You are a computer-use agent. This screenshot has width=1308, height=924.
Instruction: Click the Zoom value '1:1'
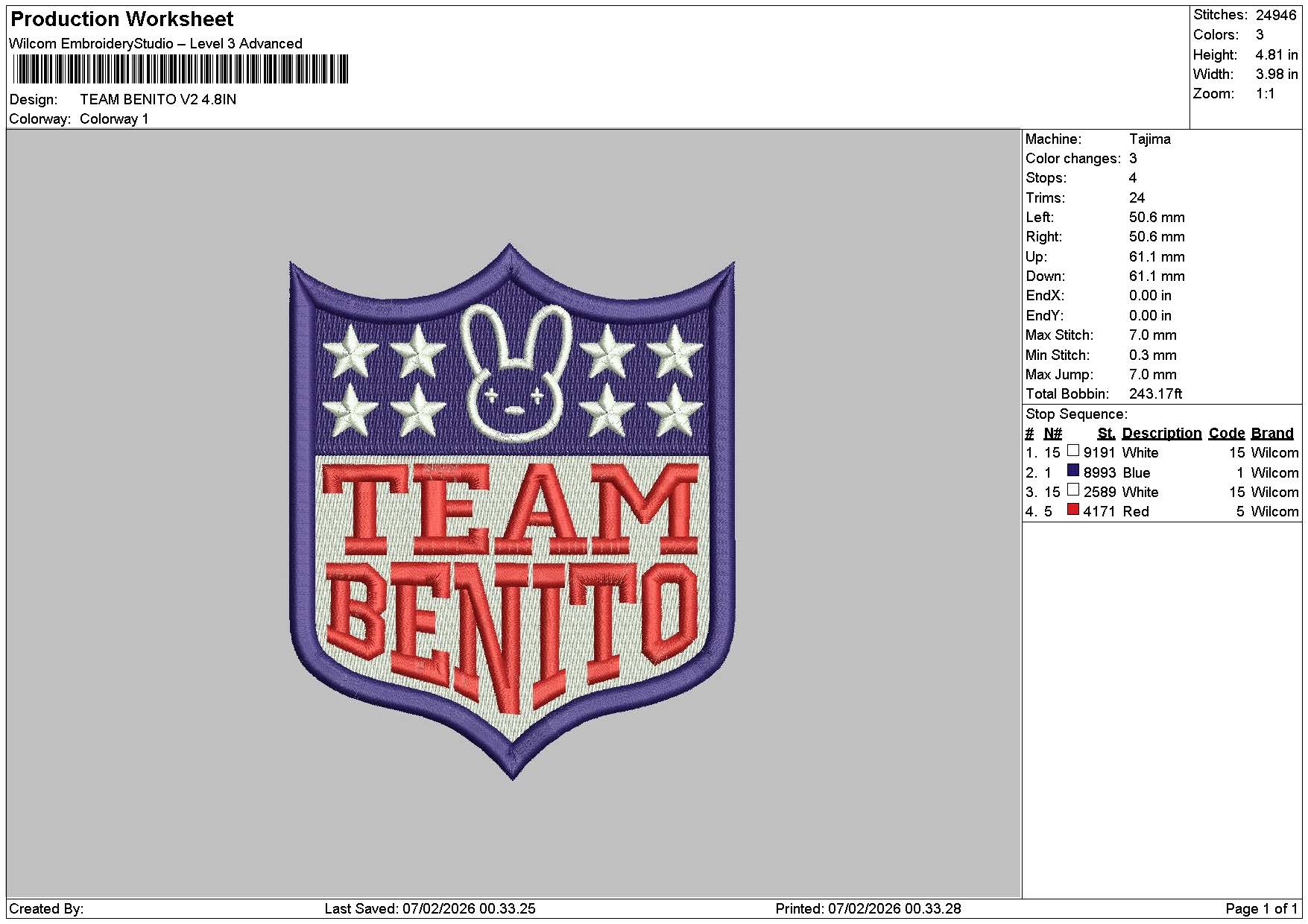coord(1265,93)
